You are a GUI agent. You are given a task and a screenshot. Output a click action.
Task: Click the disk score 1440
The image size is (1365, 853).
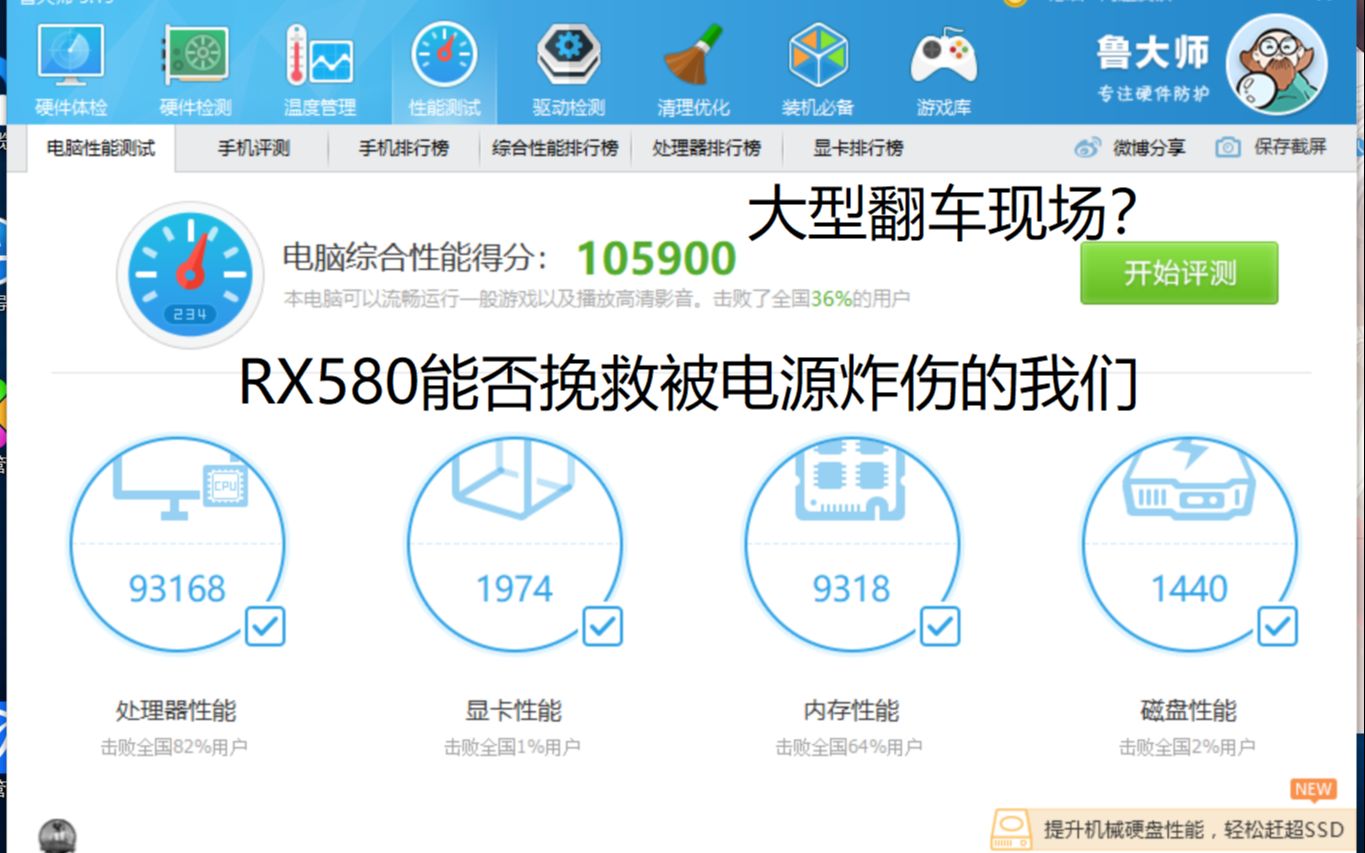pos(1189,589)
